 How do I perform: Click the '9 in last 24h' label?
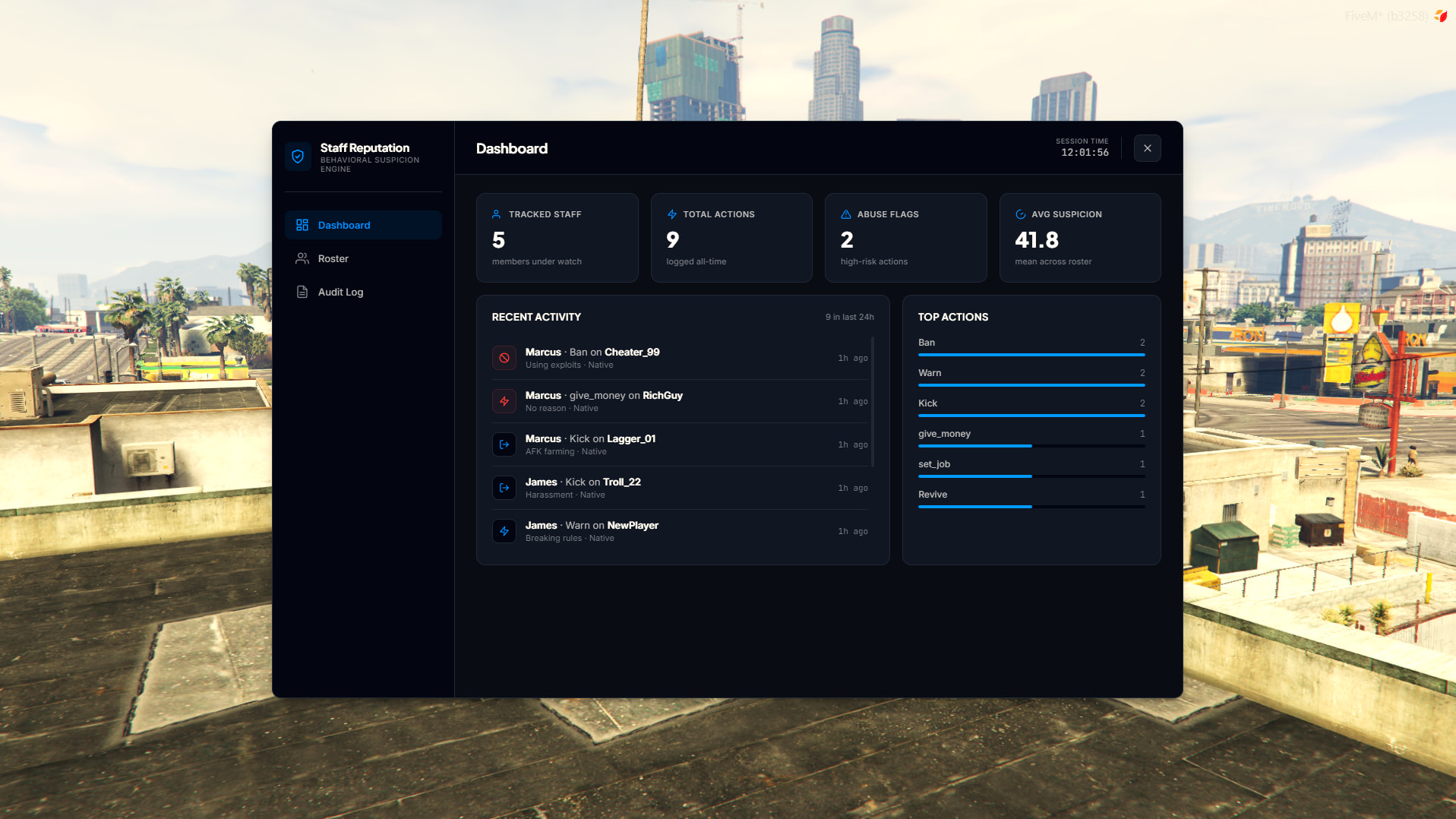pyautogui.click(x=850, y=317)
